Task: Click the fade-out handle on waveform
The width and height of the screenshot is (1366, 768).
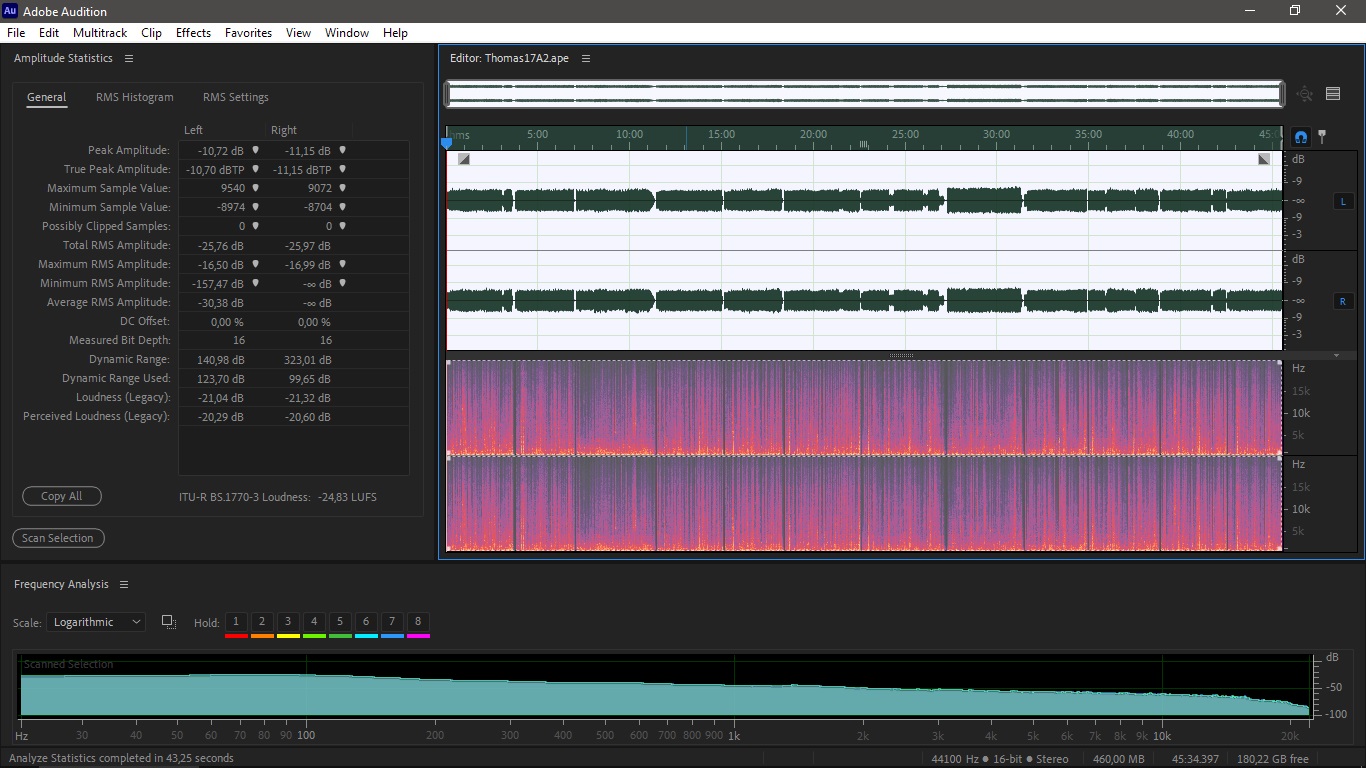Action: click(x=1264, y=159)
